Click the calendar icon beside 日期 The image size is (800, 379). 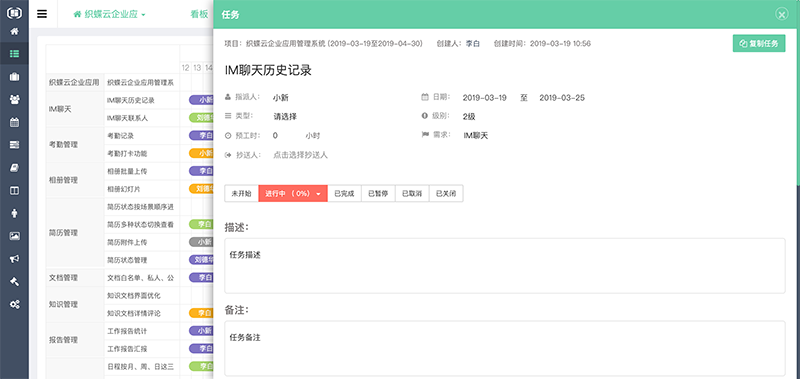click(x=424, y=97)
